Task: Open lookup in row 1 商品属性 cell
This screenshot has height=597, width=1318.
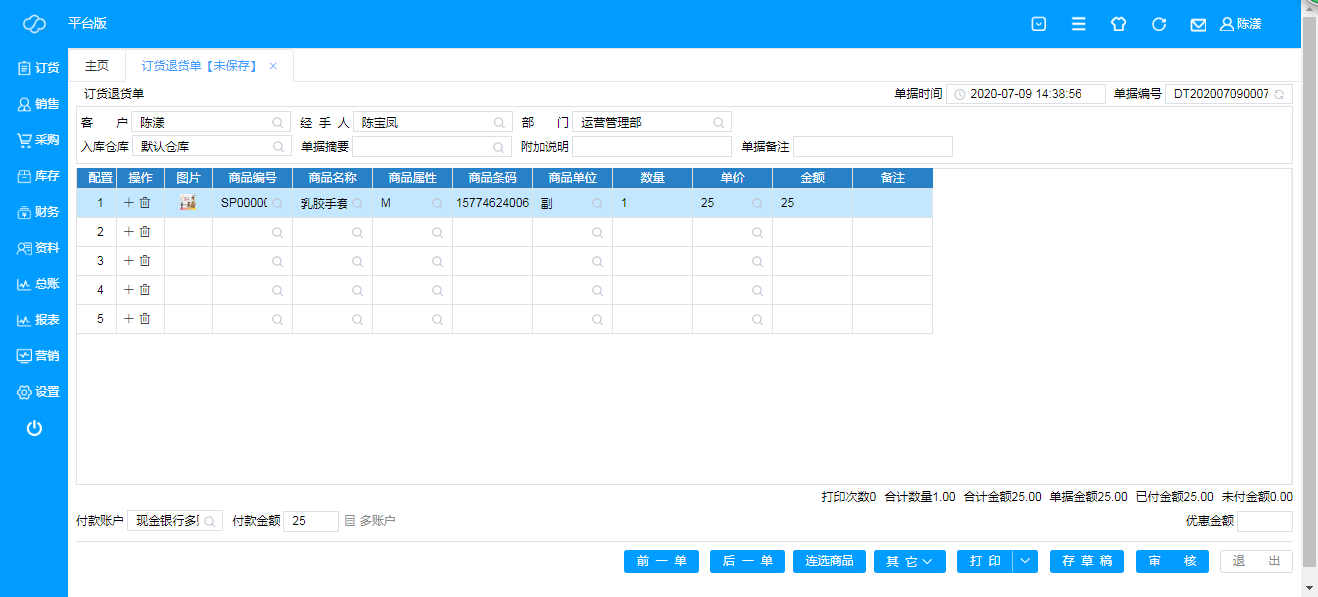Action: point(437,204)
